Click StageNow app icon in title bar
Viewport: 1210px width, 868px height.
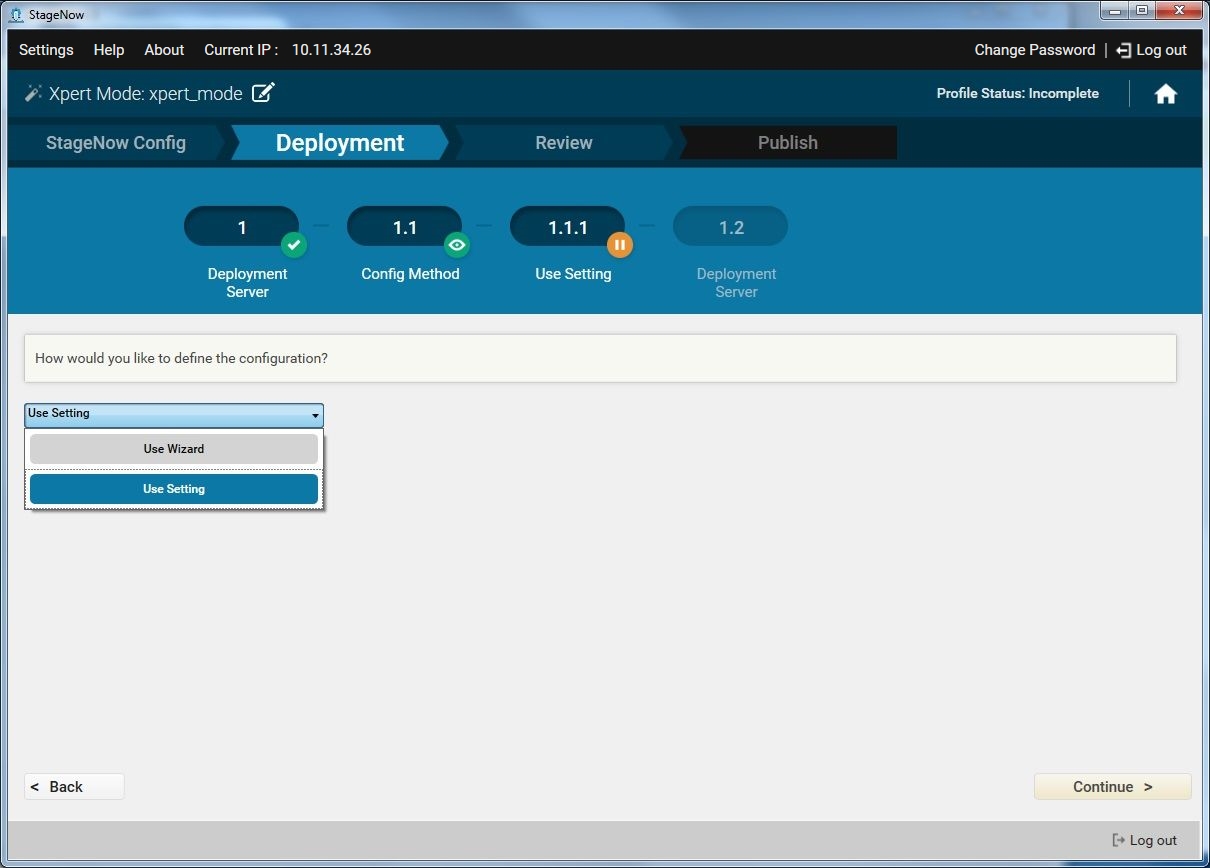coord(16,14)
